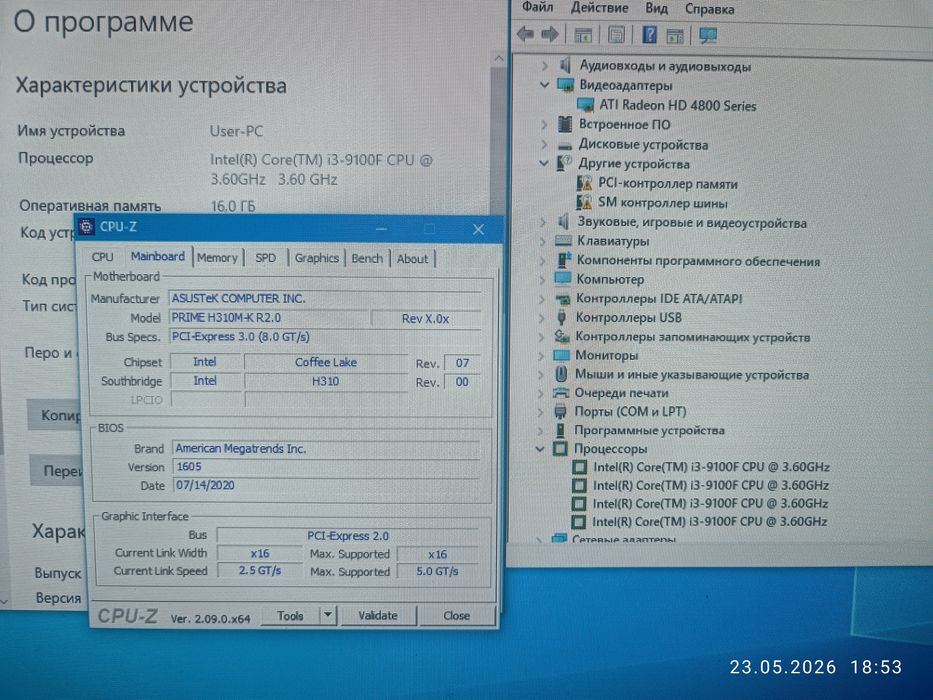Image resolution: width=933 pixels, height=700 pixels.
Task: Select PCI-контроллер памяти warning device
Action: pos(668,184)
